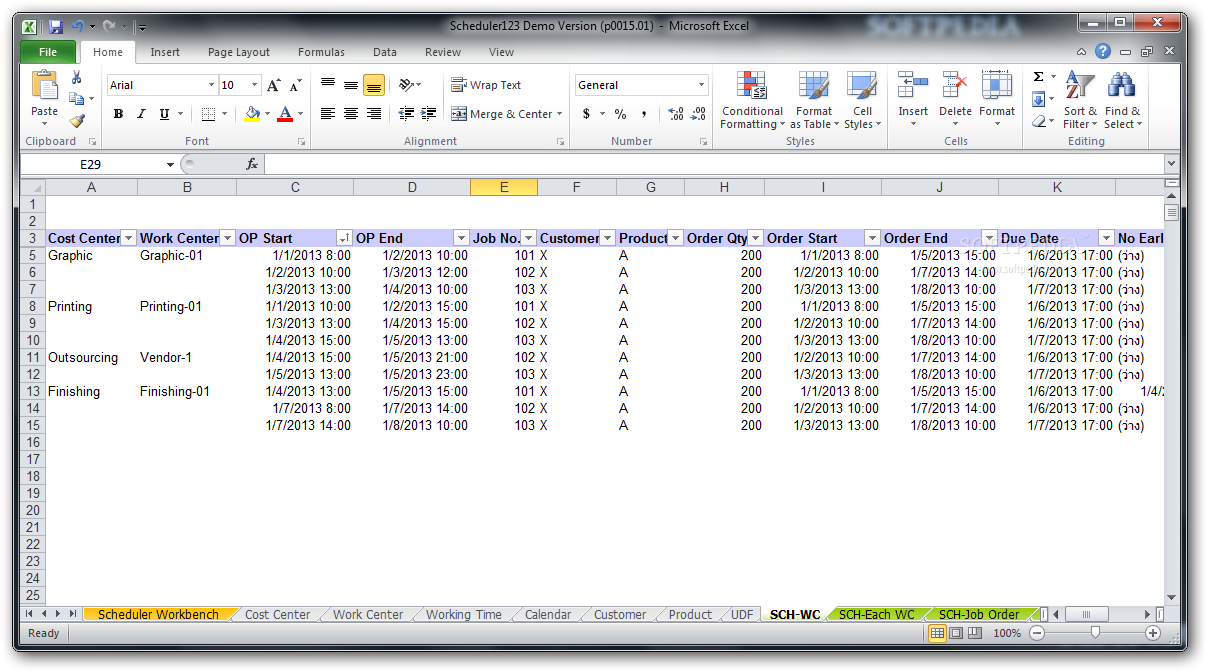The height and width of the screenshot is (672, 1208).
Task: Switch to Page Layout view in status bar
Action: click(x=956, y=633)
